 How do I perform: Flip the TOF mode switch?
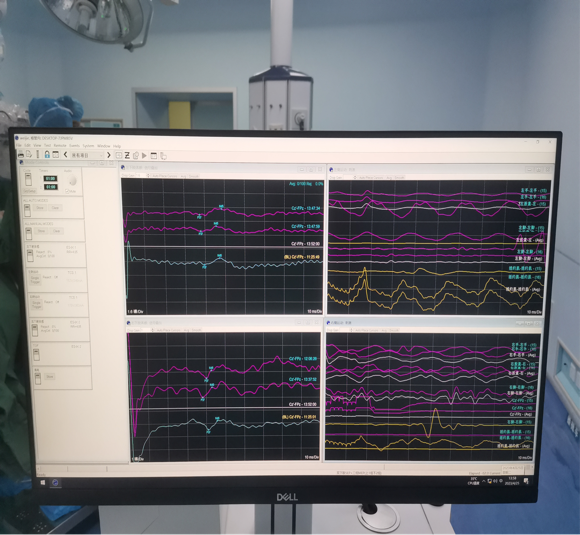coord(36,354)
